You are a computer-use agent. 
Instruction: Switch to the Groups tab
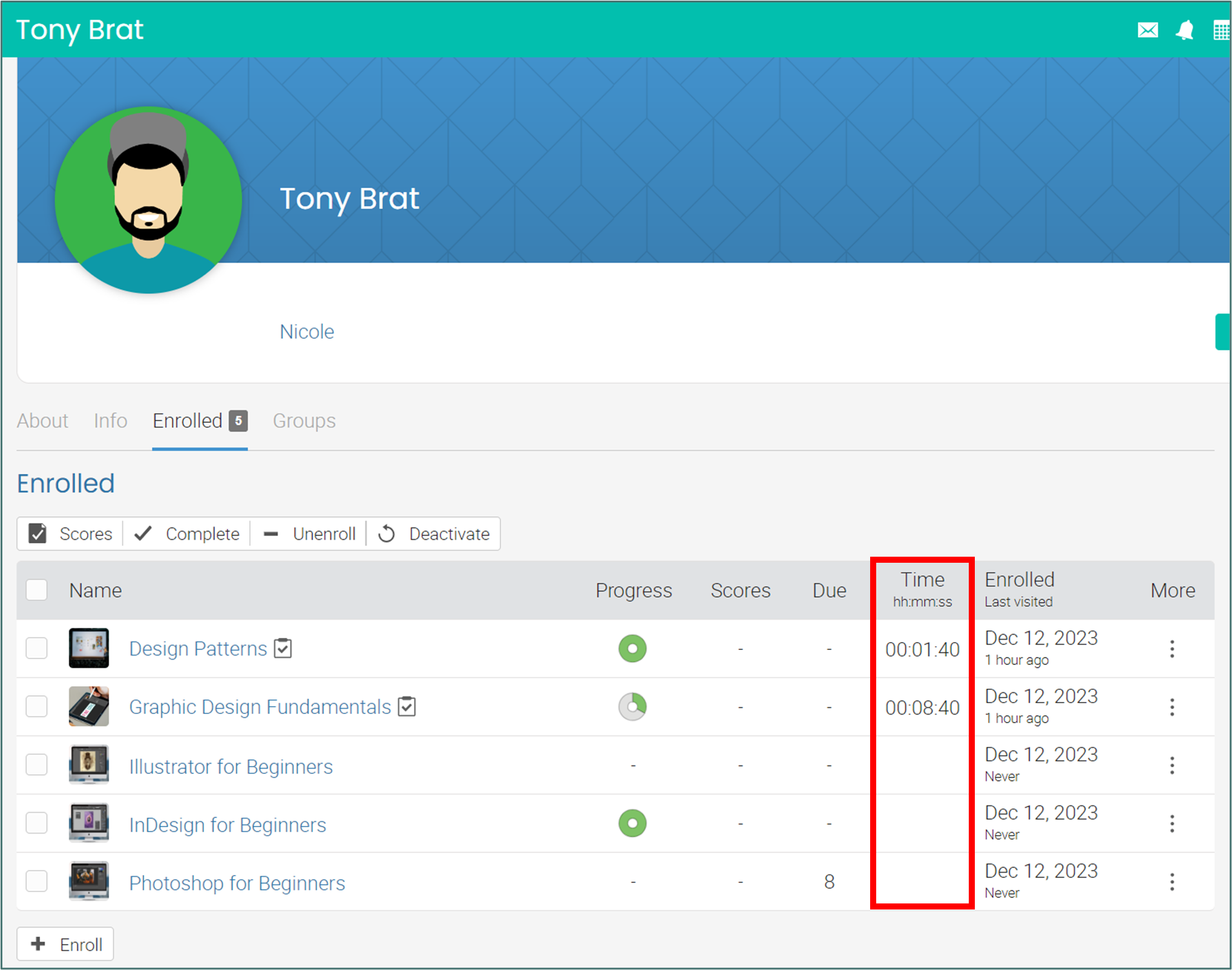pyautogui.click(x=304, y=421)
